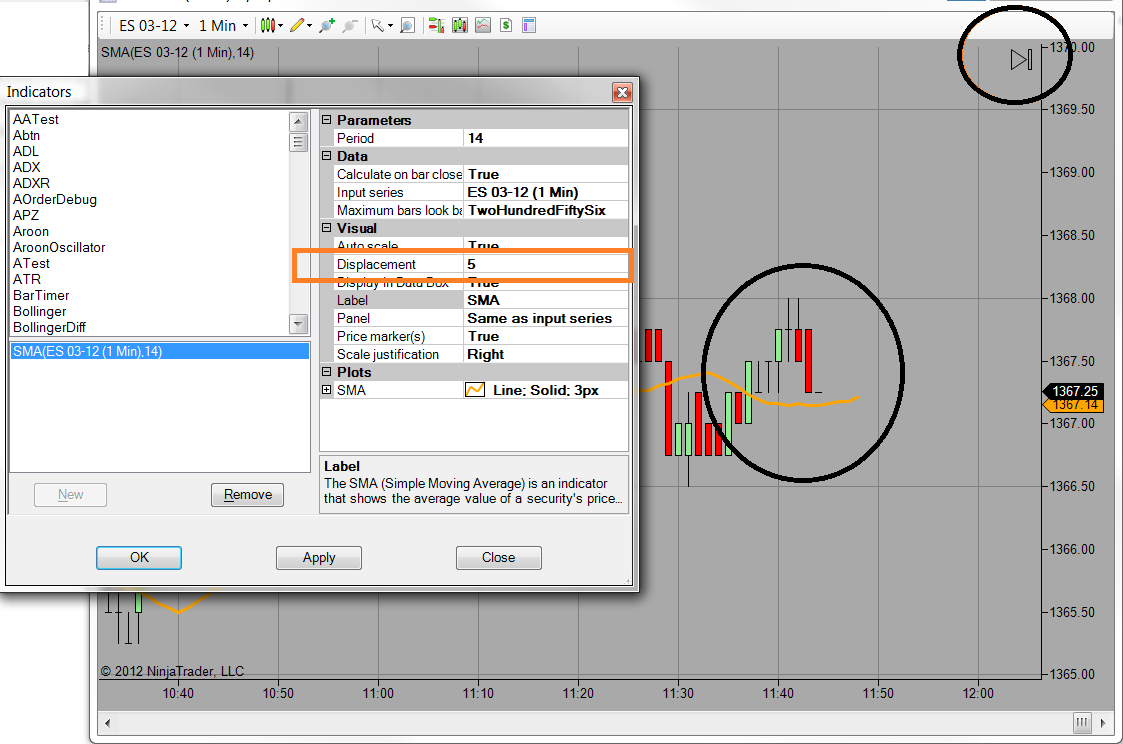Click the SMA plot line style icon
This screenshot has height=744, width=1123.
click(475, 390)
